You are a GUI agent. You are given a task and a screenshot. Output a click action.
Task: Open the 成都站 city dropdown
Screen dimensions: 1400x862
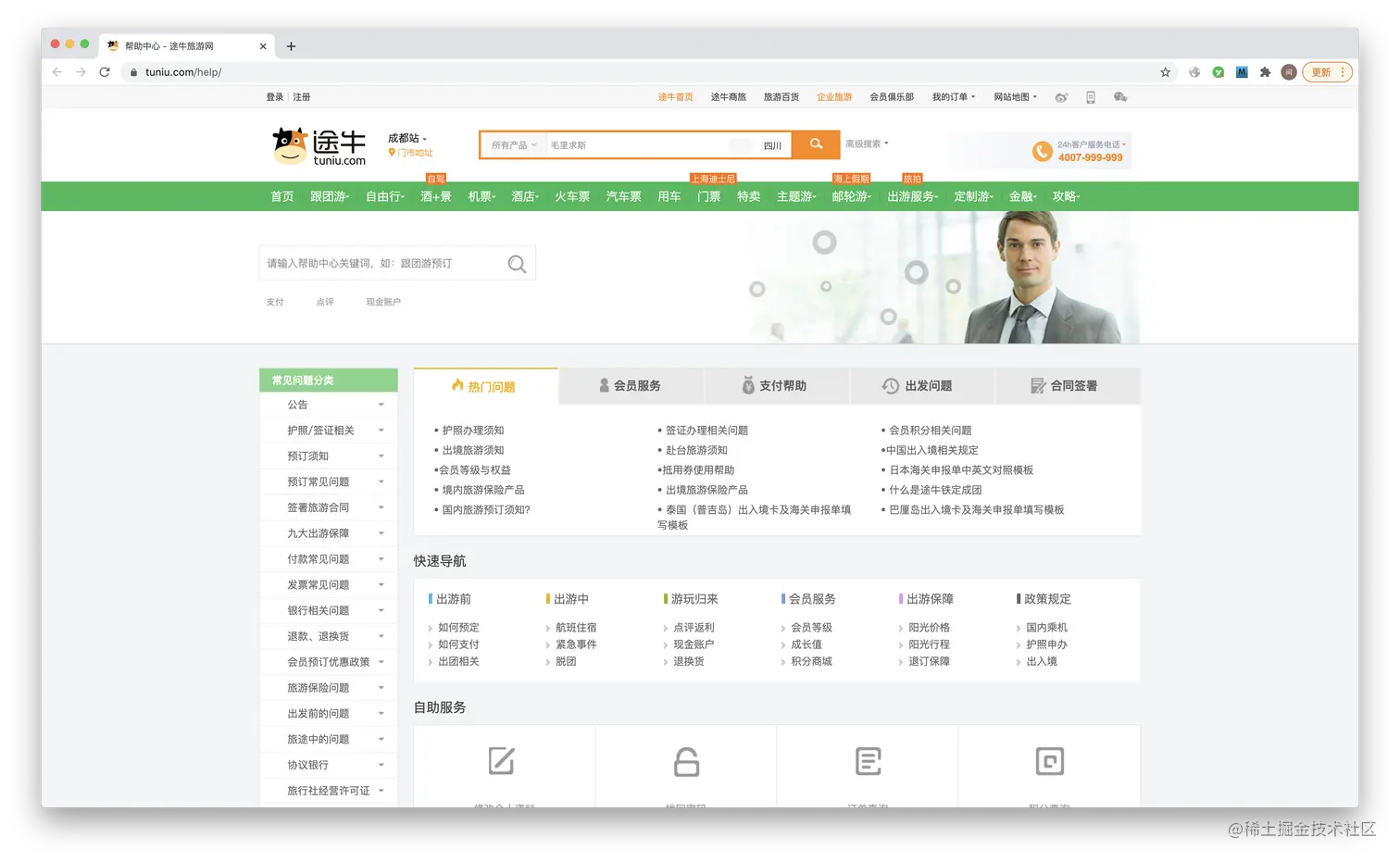click(407, 138)
